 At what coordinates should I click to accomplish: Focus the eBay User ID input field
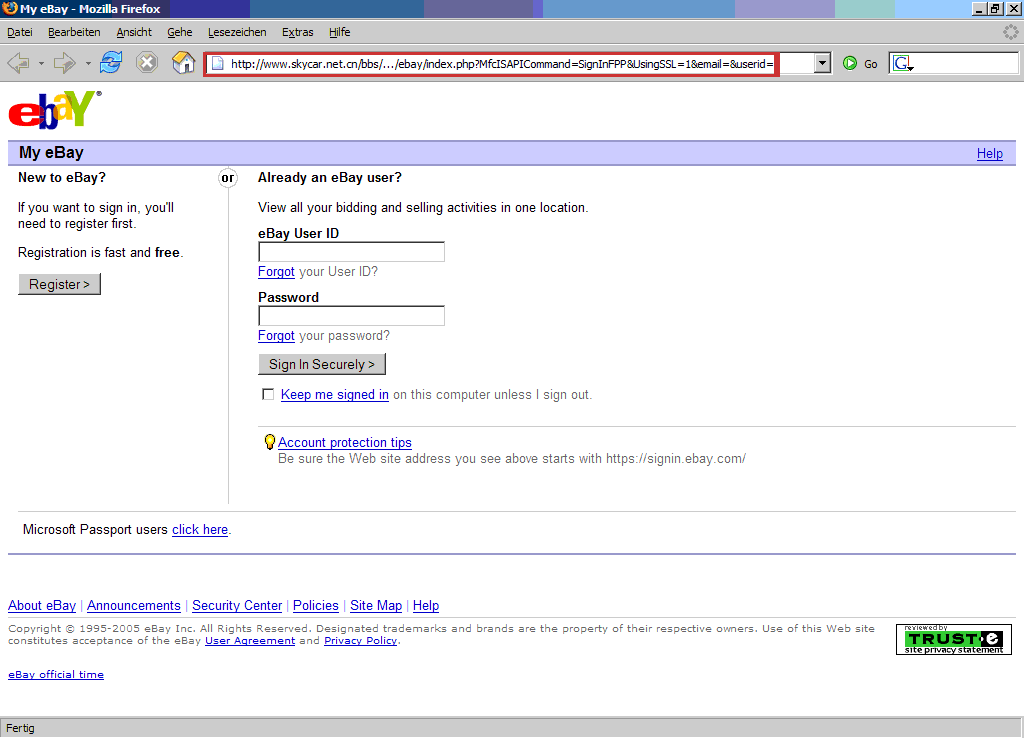coord(351,252)
